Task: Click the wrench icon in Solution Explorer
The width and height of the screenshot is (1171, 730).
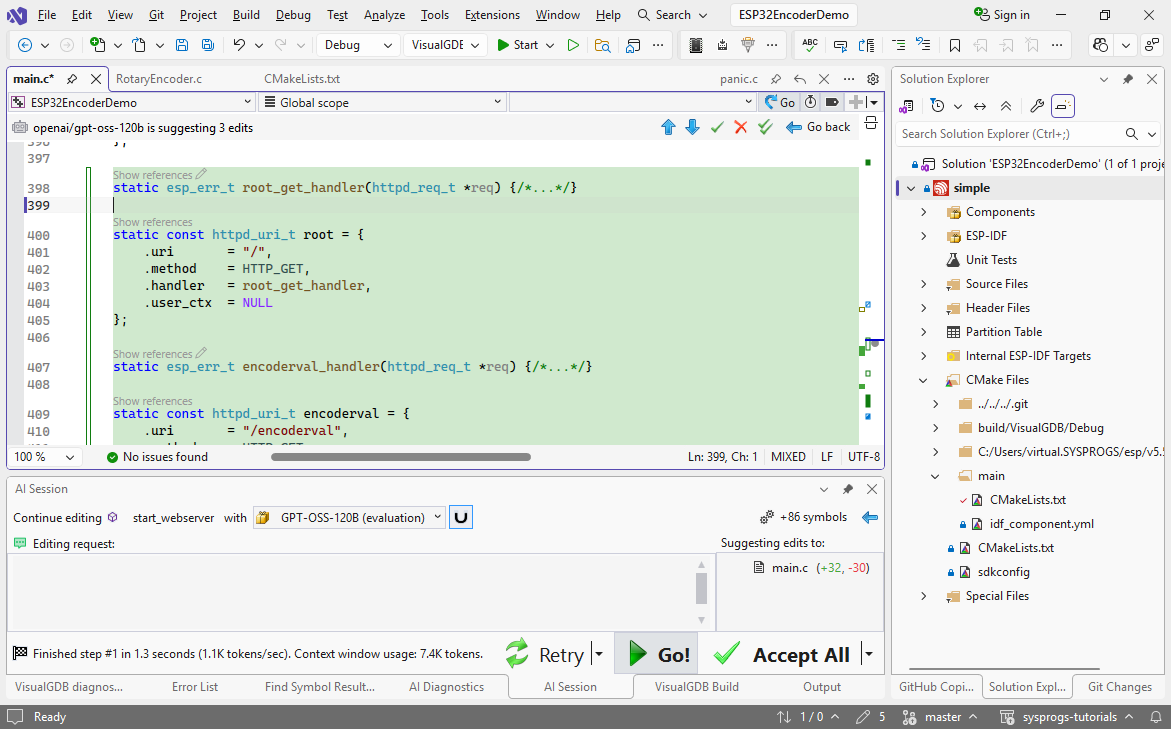Action: (1037, 106)
